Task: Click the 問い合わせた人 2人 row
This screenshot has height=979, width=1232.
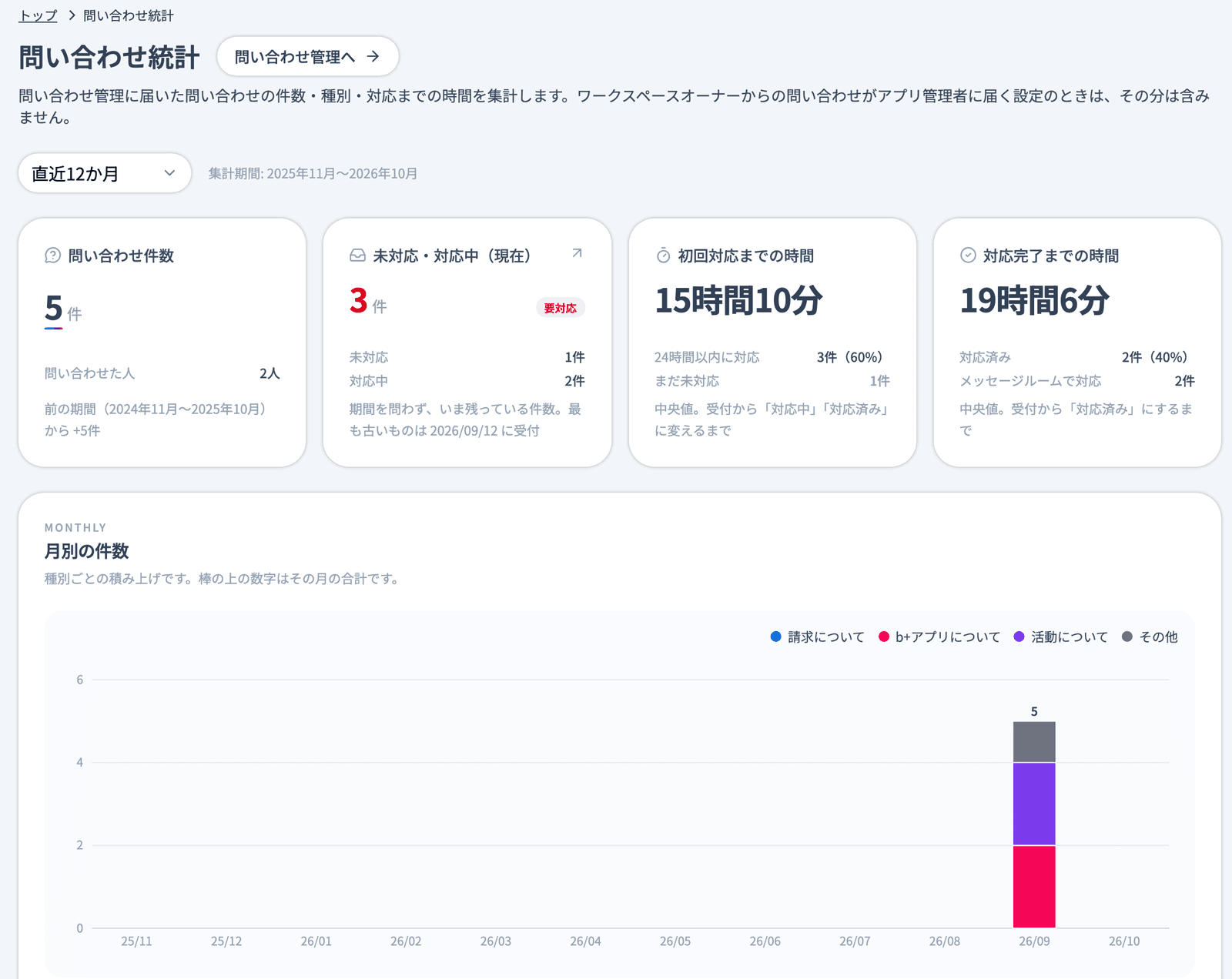Action: tap(162, 373)
